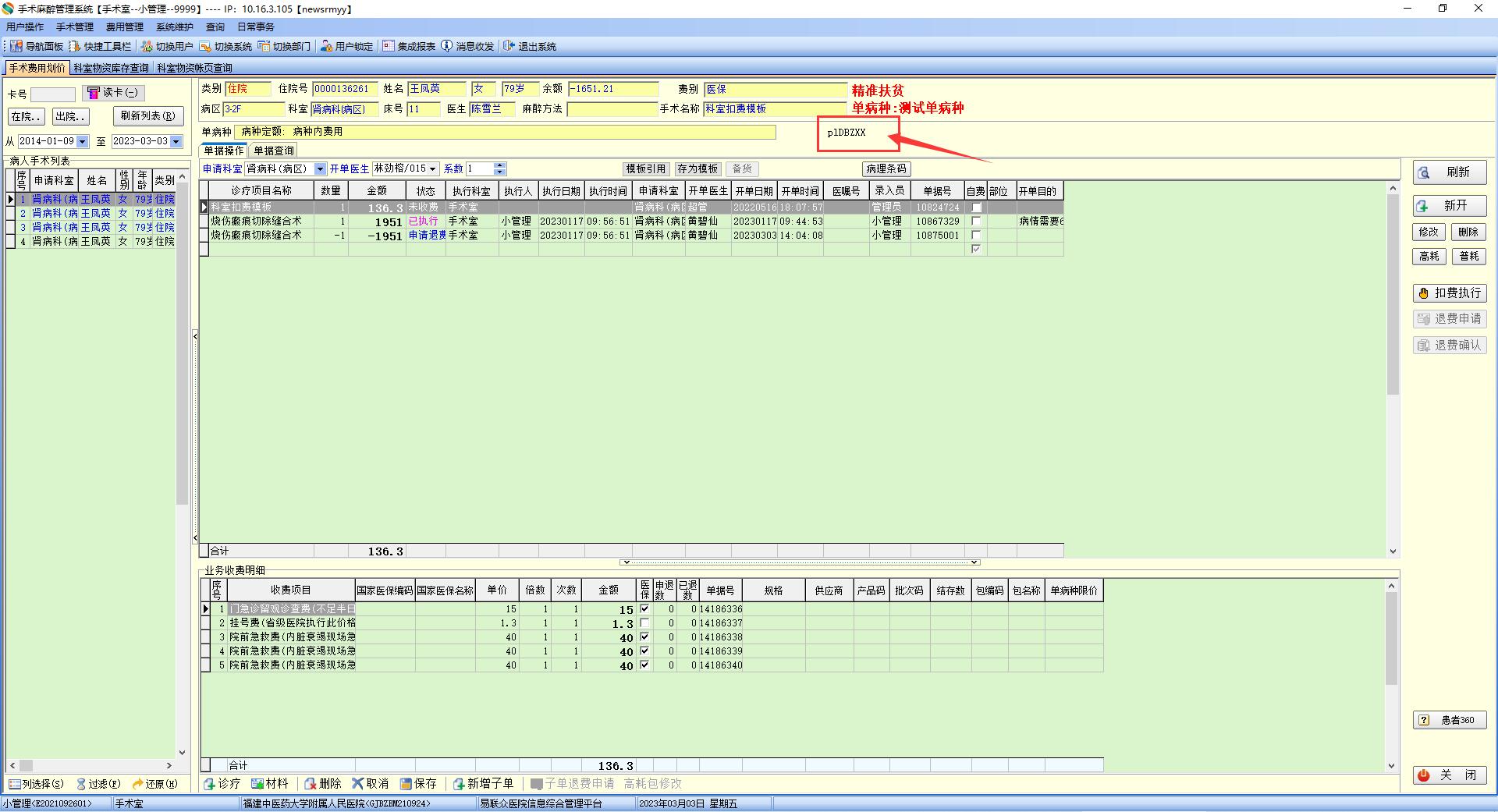Click the 扣费执行 hand icon
The width and height of the screenshot is (1498, 812).
(x=1424, y=293)
